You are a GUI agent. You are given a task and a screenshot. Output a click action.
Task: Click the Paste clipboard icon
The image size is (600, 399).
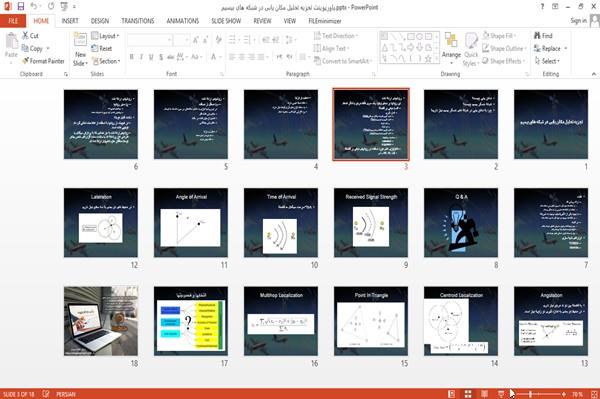click(11, 41)
